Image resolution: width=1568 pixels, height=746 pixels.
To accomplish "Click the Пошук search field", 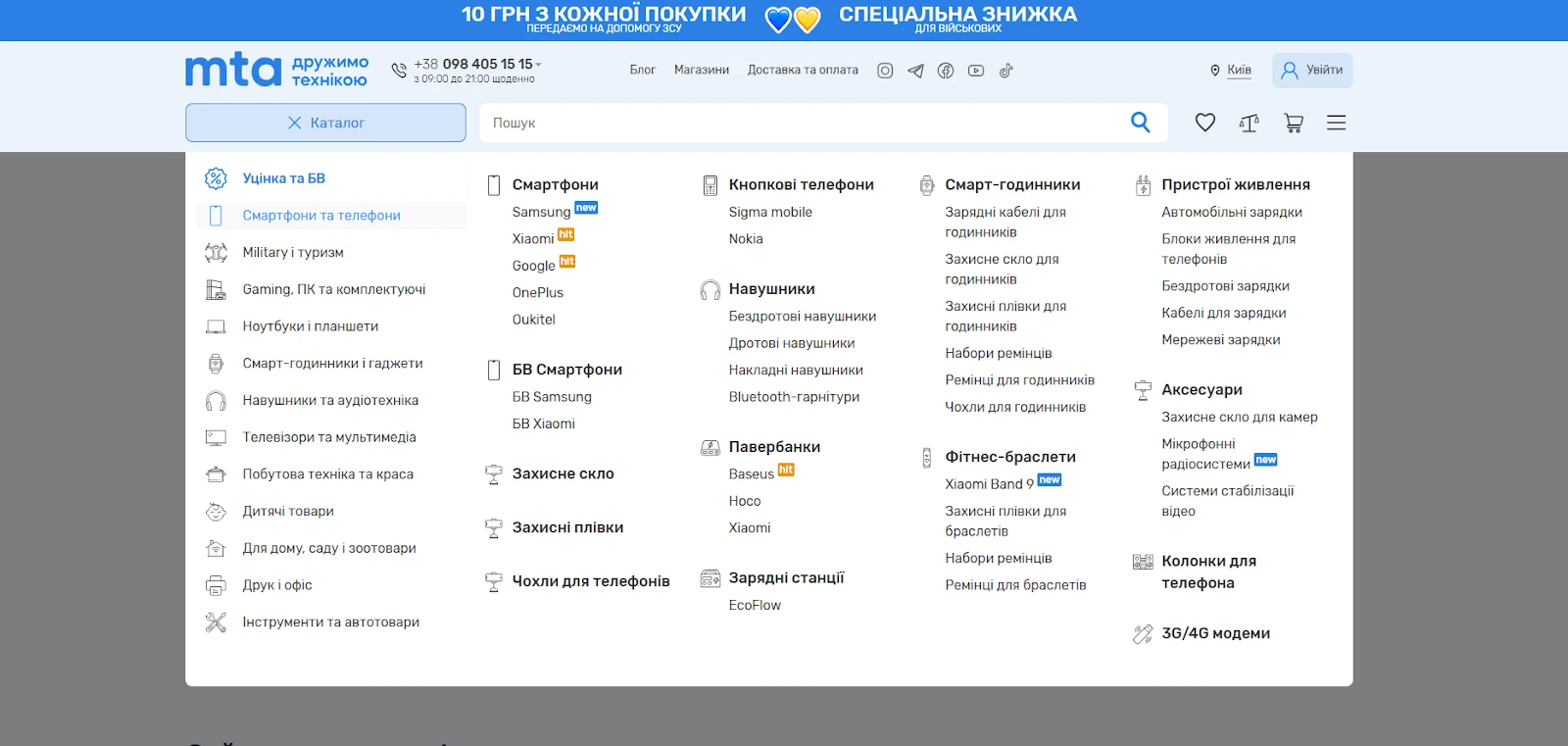I will click(804, 123).
